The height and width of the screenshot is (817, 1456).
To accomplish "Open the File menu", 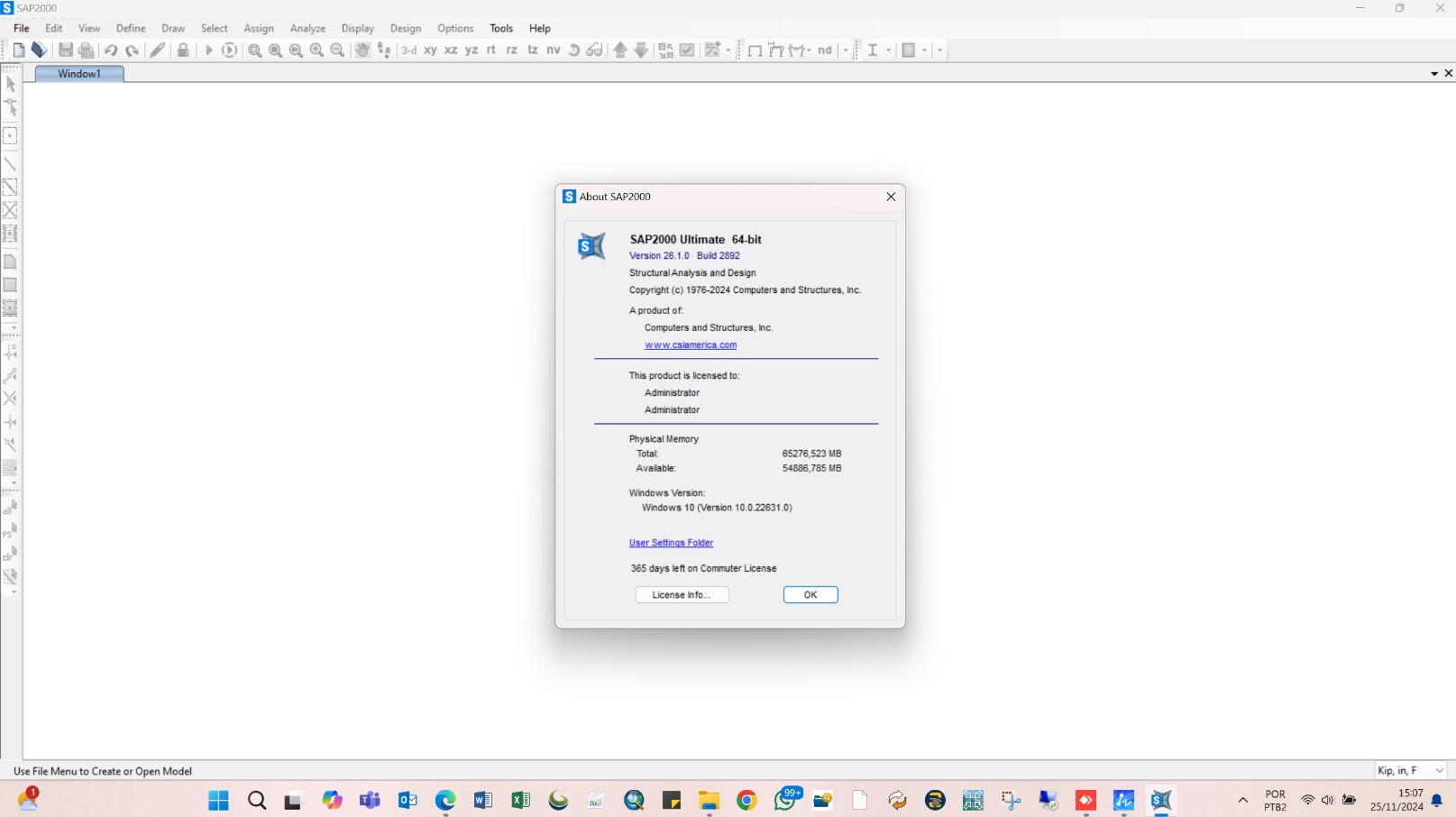I will (22, 28).
